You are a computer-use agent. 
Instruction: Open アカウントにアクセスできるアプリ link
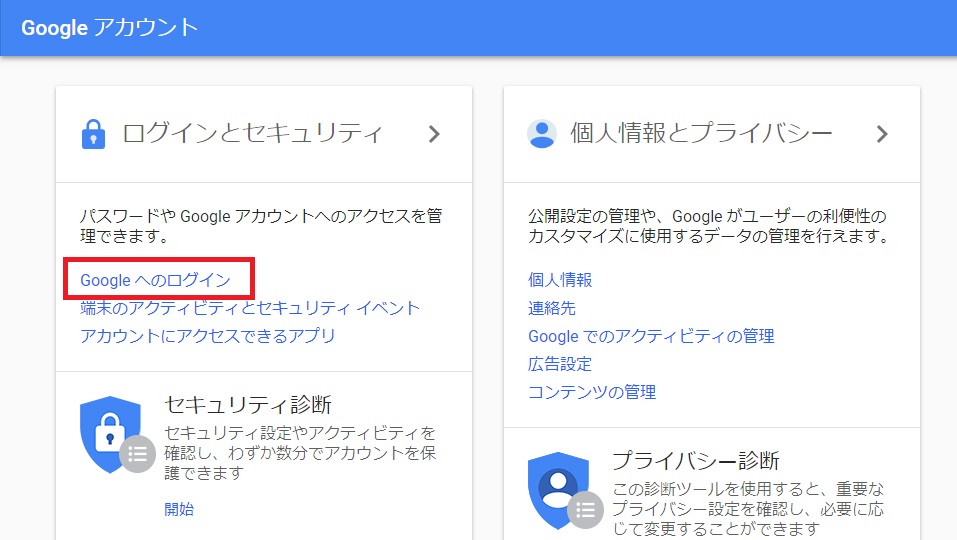pos(208,336)
